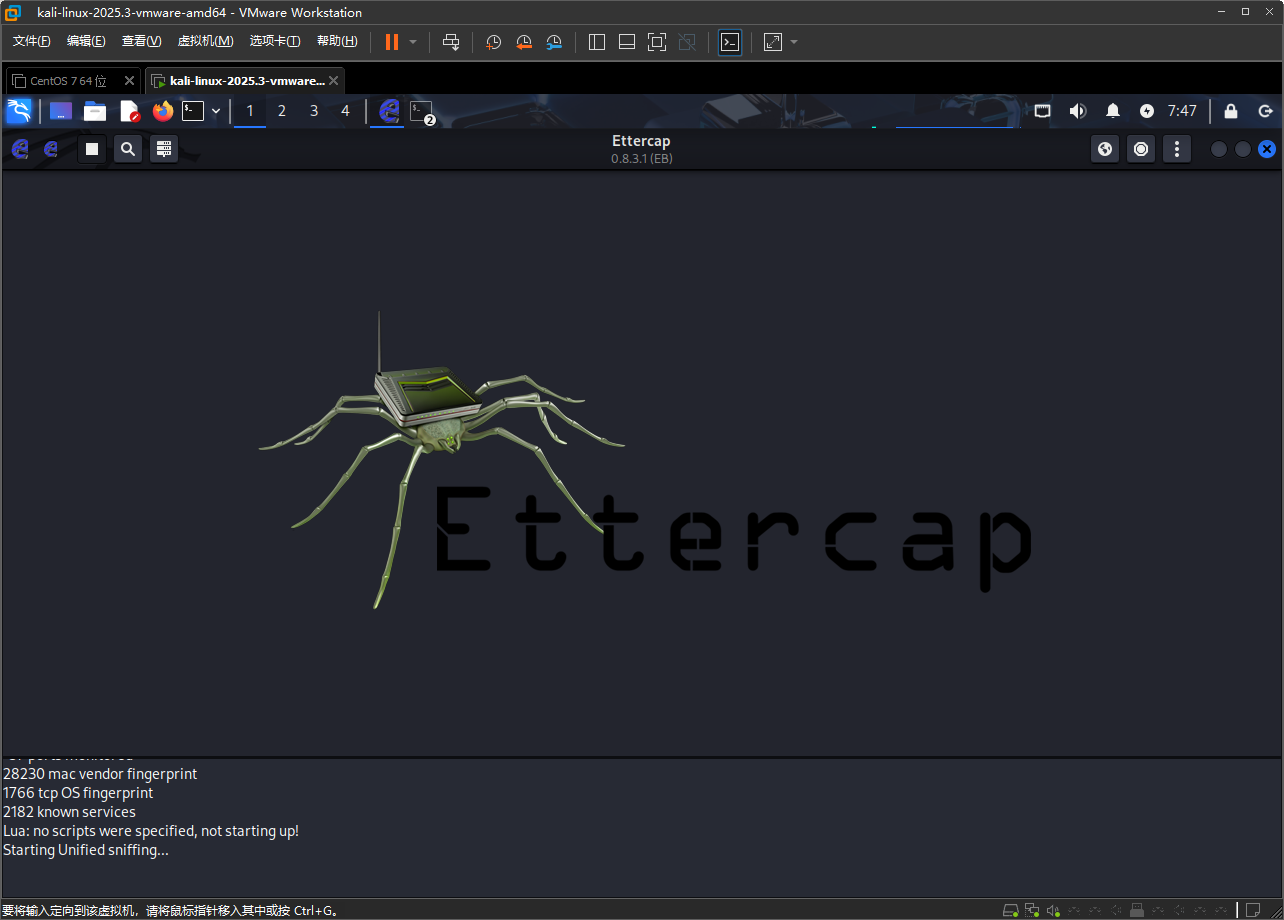Expand the VM power options dropdown arrow
The width and height of the screenshot is (1284, 920).
point(413,42)
